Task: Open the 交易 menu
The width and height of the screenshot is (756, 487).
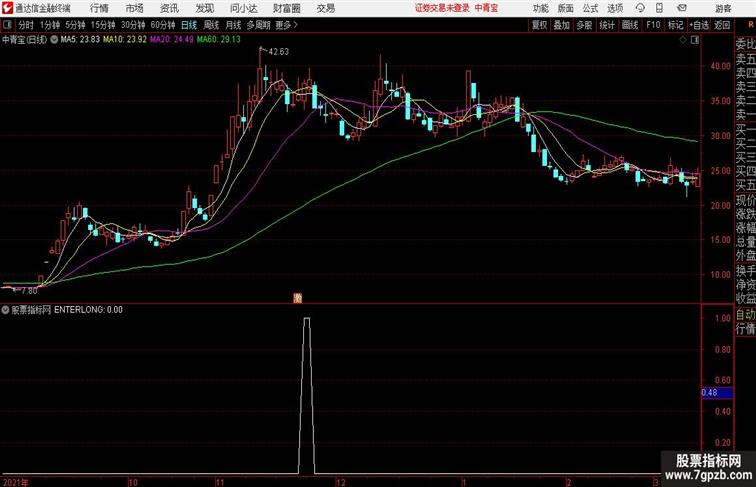Action: click(326, 8)
